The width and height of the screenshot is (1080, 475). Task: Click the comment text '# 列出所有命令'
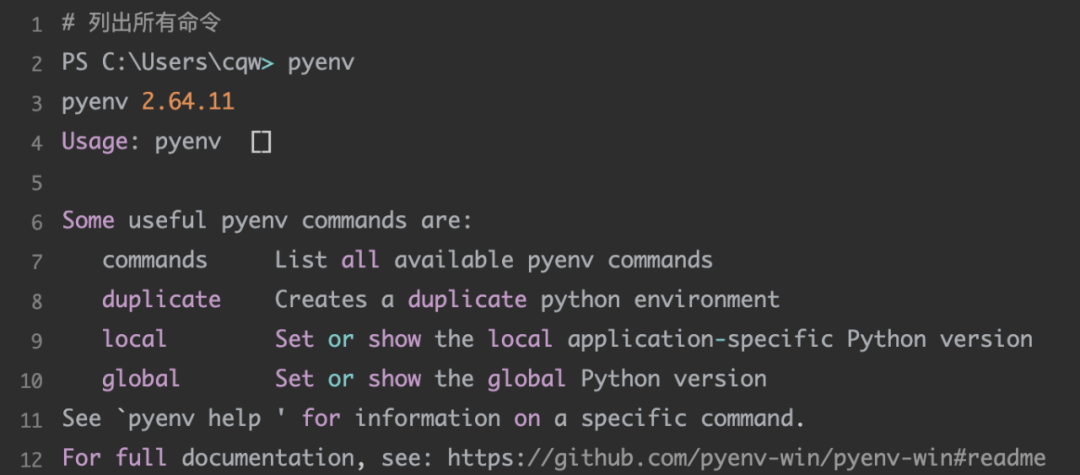[141, 23]
